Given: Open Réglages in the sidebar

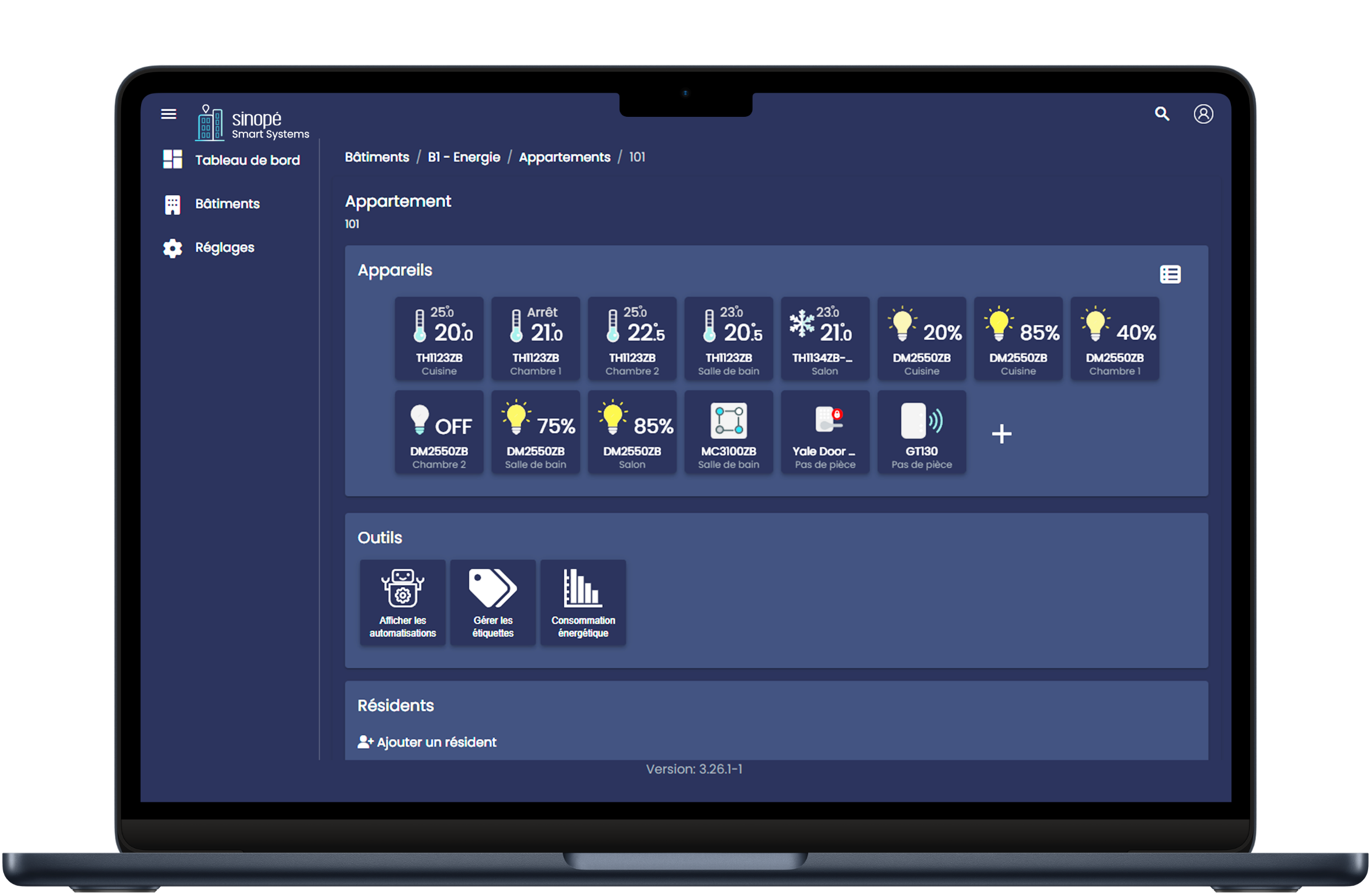Looking at the screenshot, I should (x=224, y=247).
